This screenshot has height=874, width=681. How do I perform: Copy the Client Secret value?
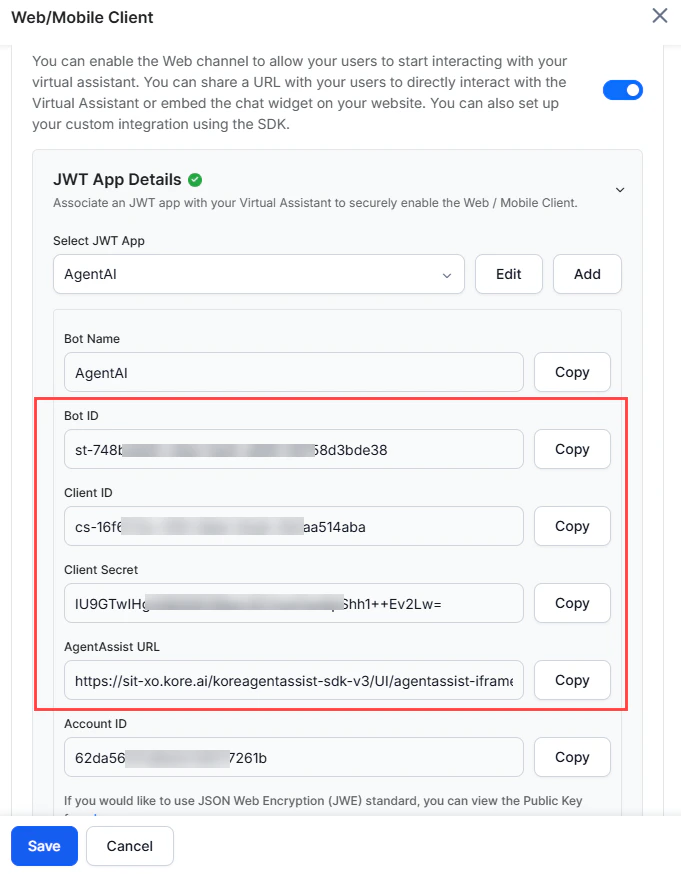pyautogui.click(x=572, y=603)
